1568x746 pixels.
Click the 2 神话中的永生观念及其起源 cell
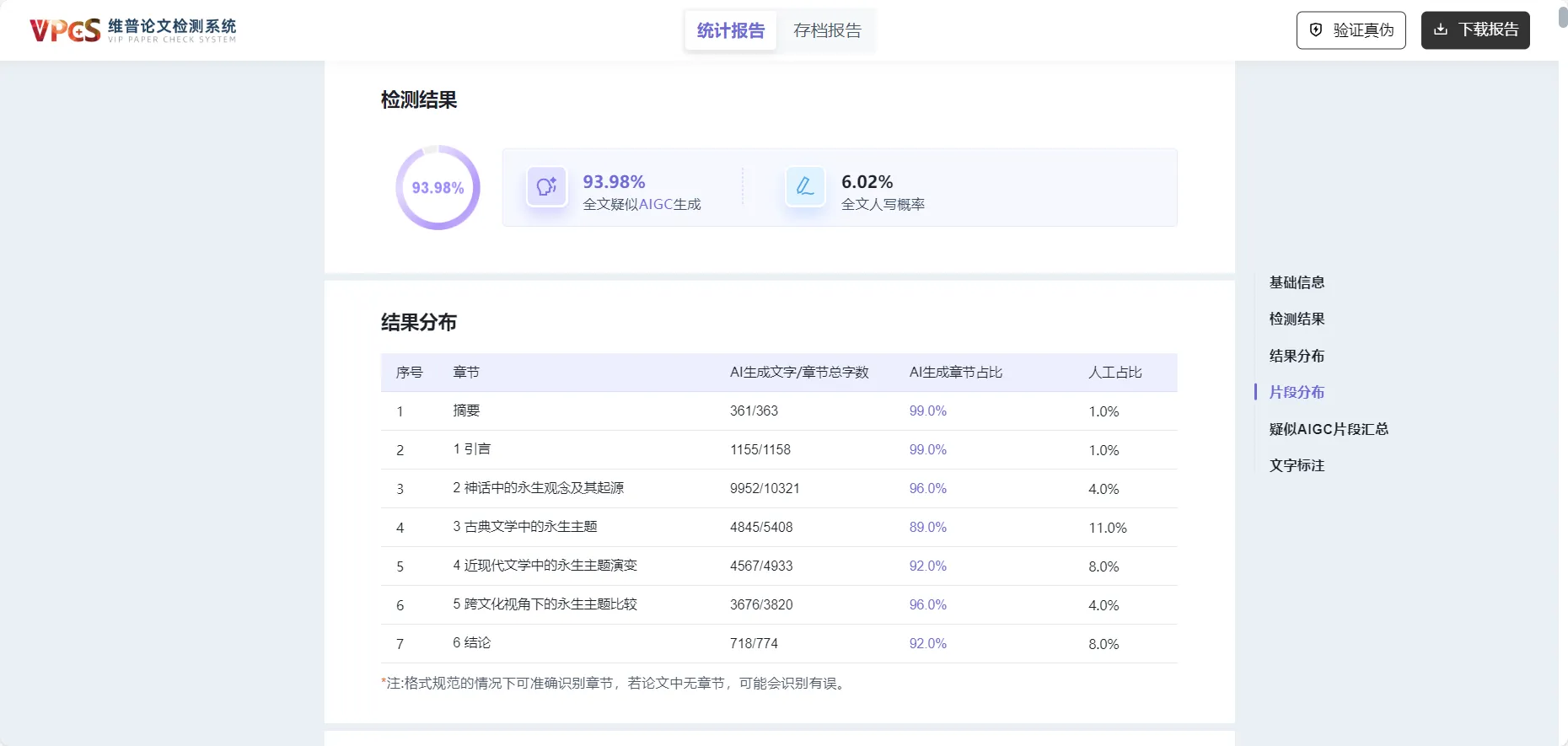click(538, 488)
